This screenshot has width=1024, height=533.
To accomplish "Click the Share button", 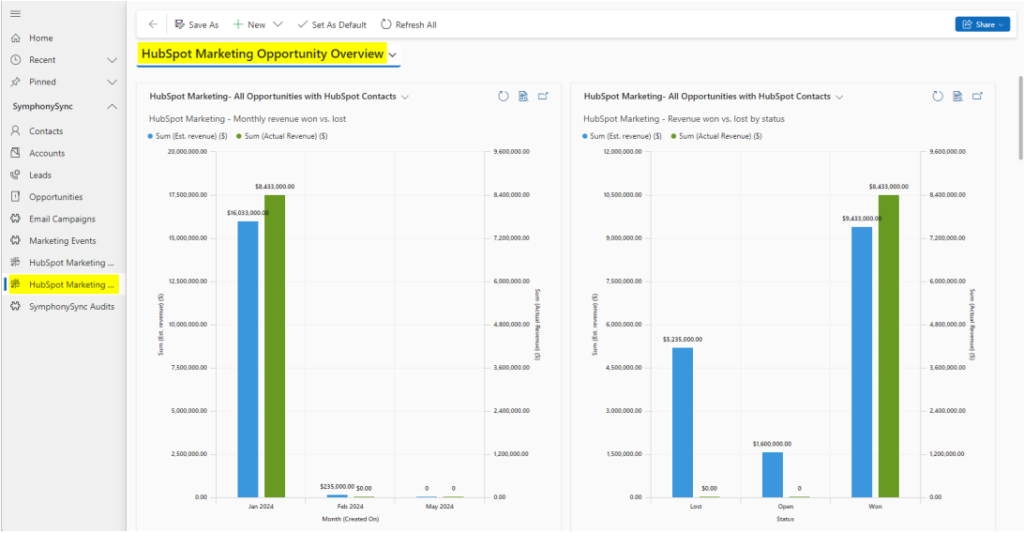I will pyautogui.click(x=982, y=24).
